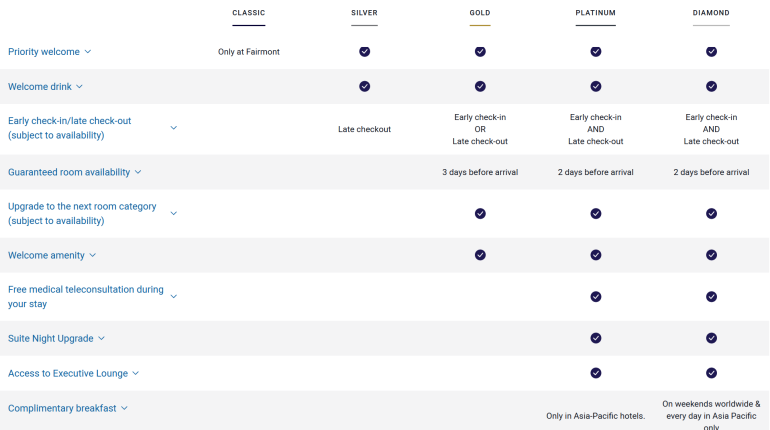This screenshot has height=430, width=770.
Task: Select the Diamond tier column header
Action: coord(711,13)
